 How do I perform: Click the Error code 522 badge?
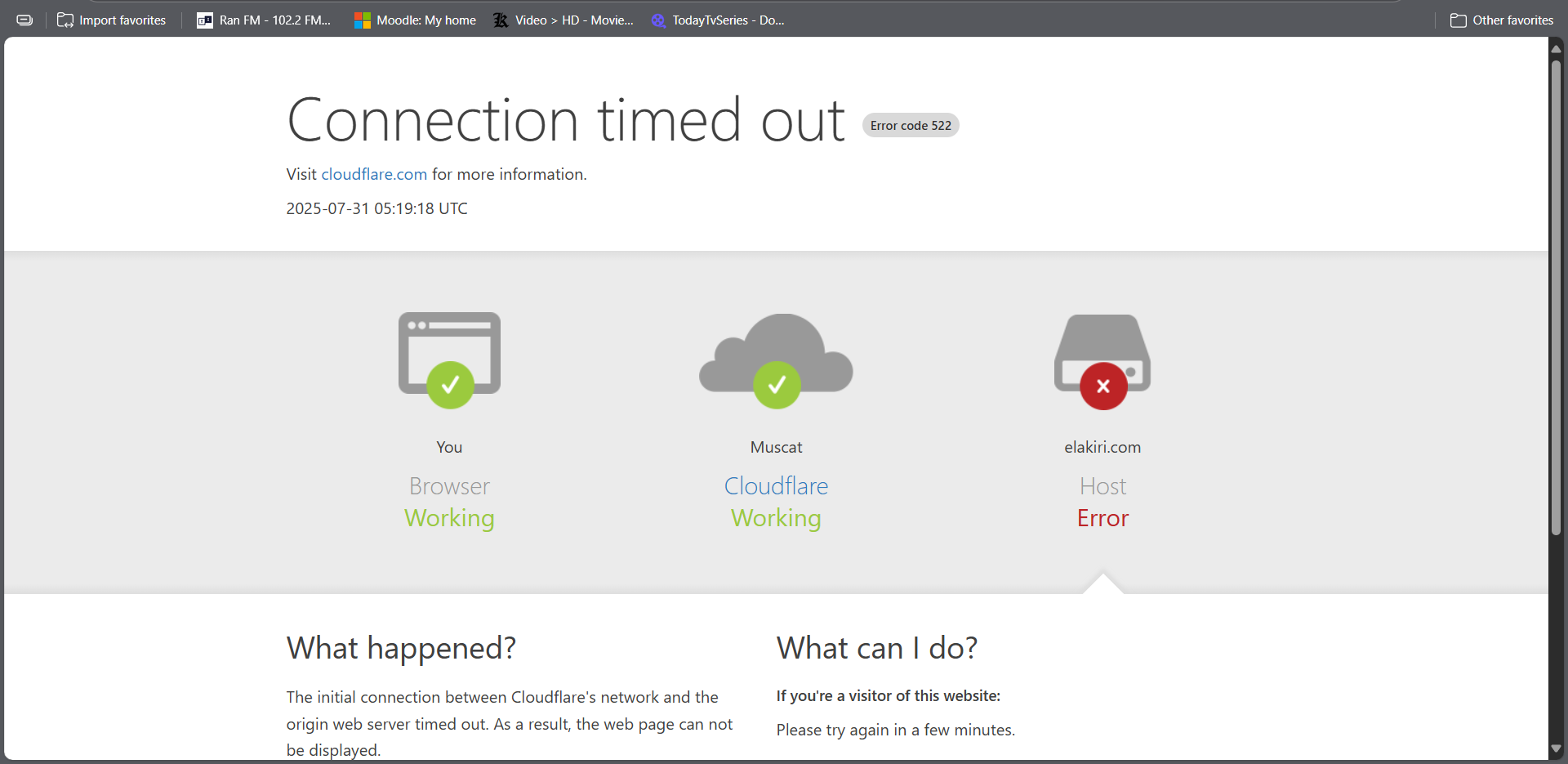[911, 125]
